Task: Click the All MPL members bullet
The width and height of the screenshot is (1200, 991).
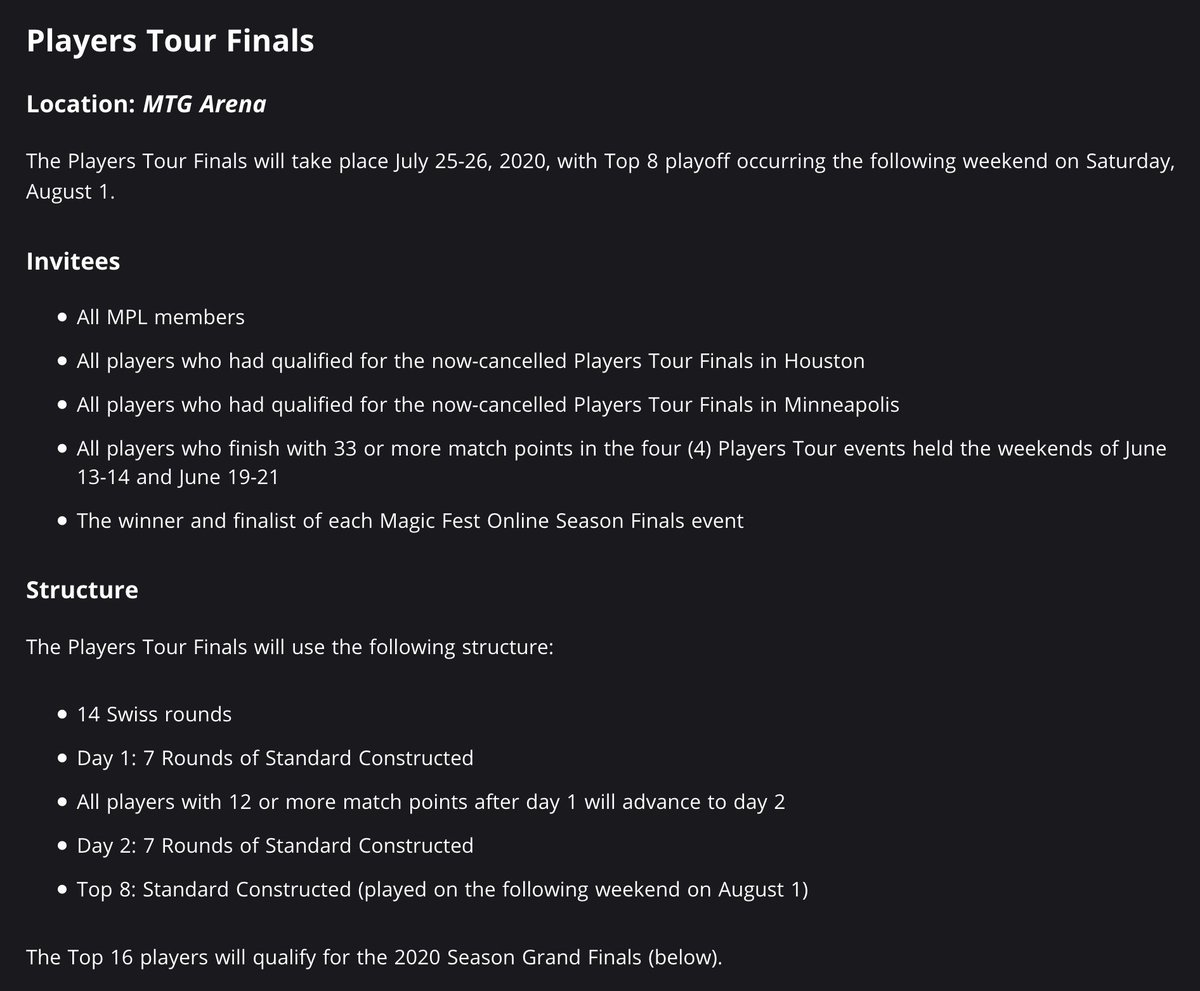Action: 160,317
